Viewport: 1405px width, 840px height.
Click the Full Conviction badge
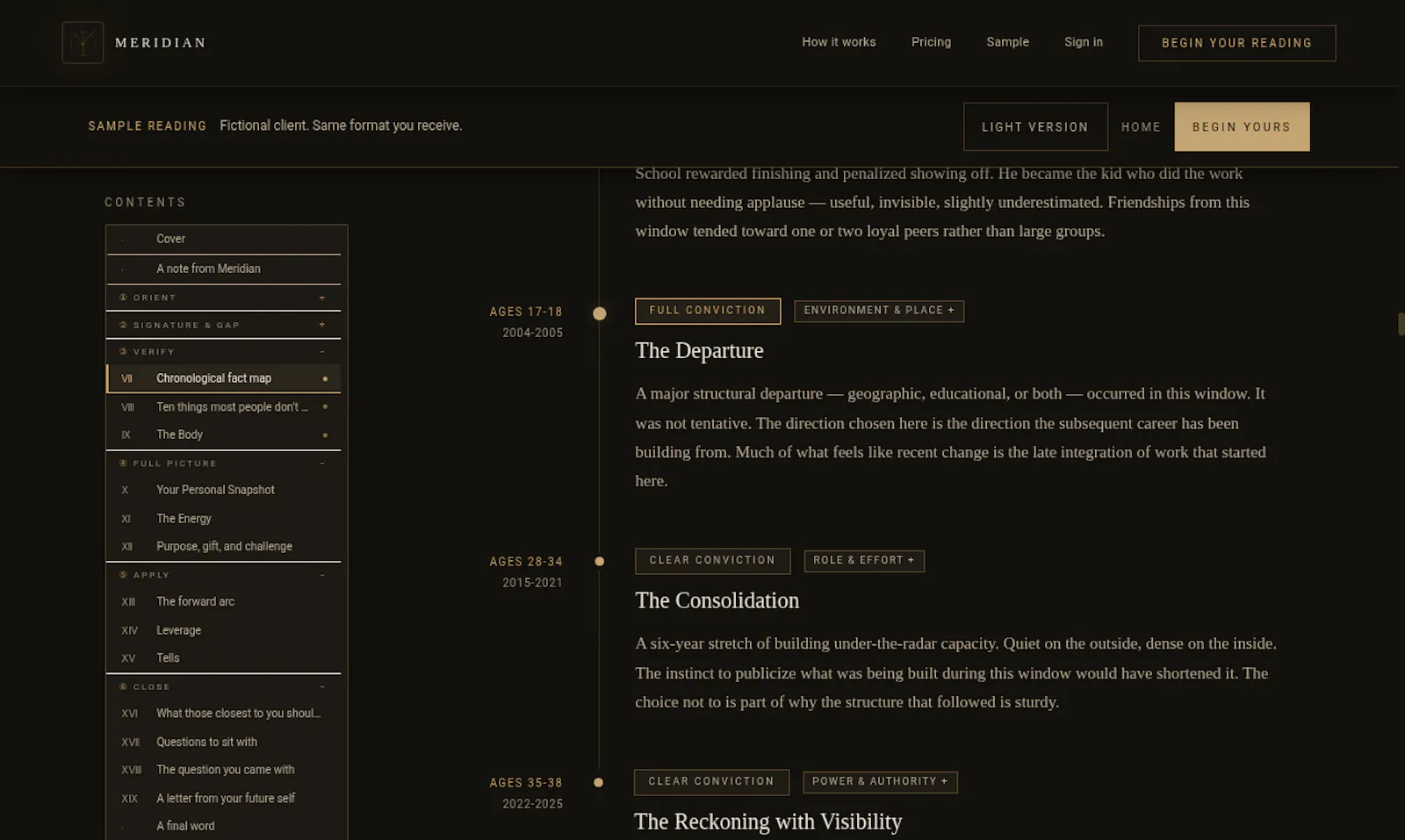coord(708,311)
